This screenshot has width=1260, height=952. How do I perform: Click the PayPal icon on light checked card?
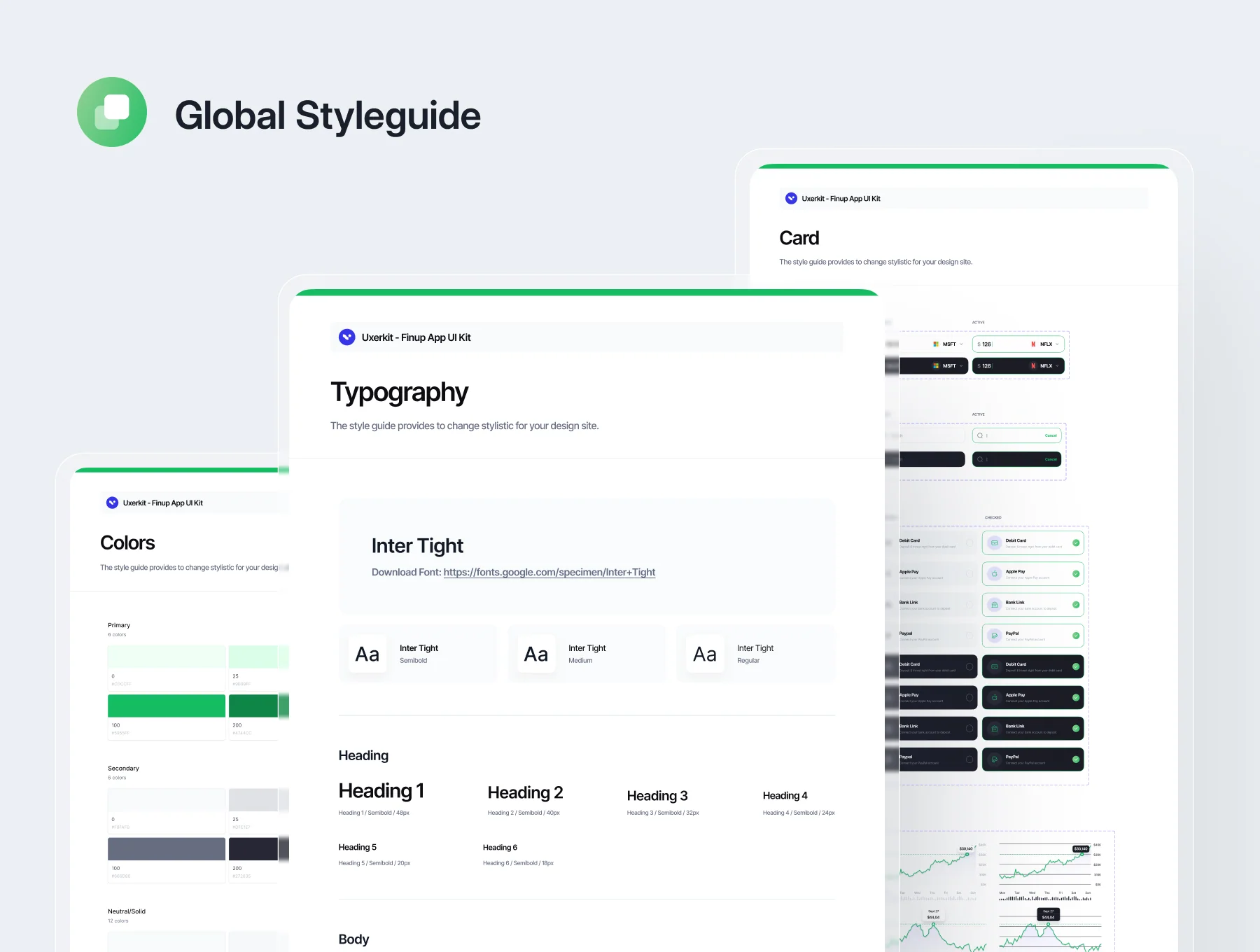(x=994, y=636)
